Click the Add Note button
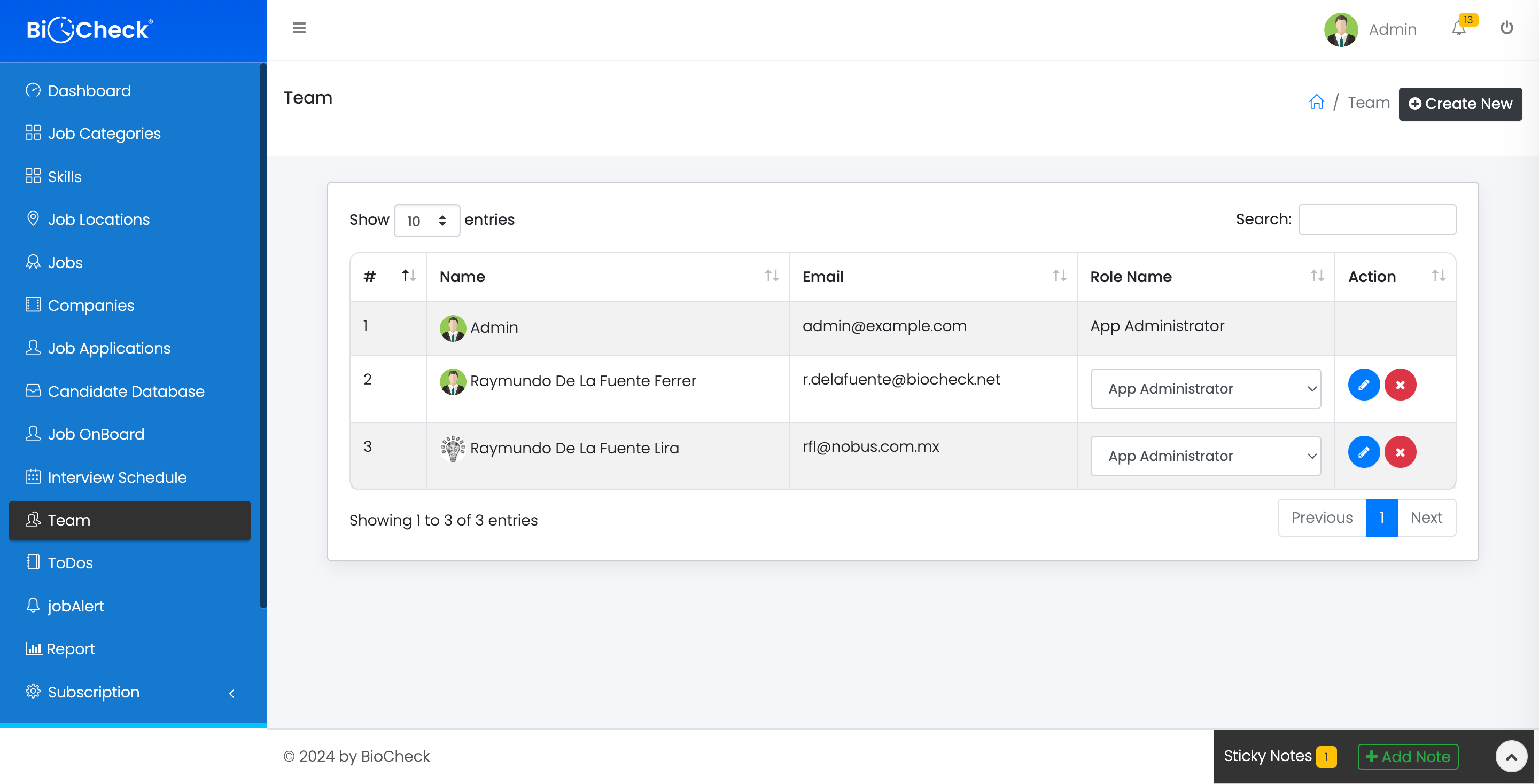The height and width of the screenshot is (784, 1539). click(1408, 757)
